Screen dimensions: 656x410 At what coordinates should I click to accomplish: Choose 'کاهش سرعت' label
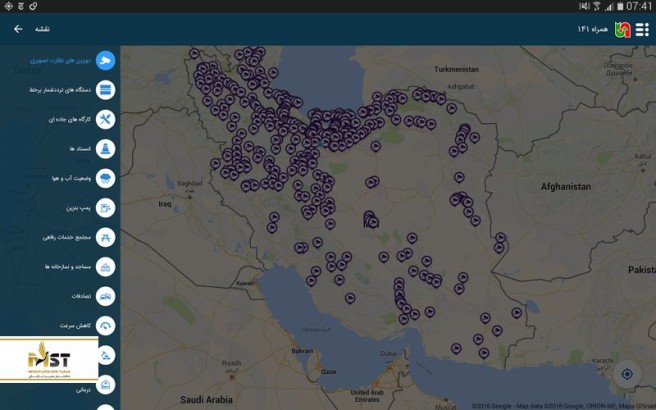[75, 325]
